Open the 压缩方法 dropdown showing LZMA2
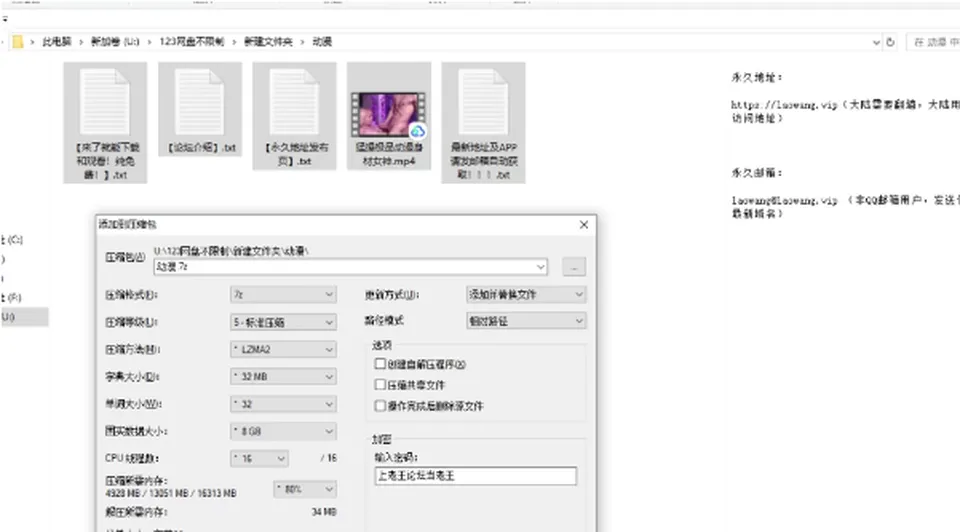This screenshot has width=960, height=532. click(x=283, y=349)
